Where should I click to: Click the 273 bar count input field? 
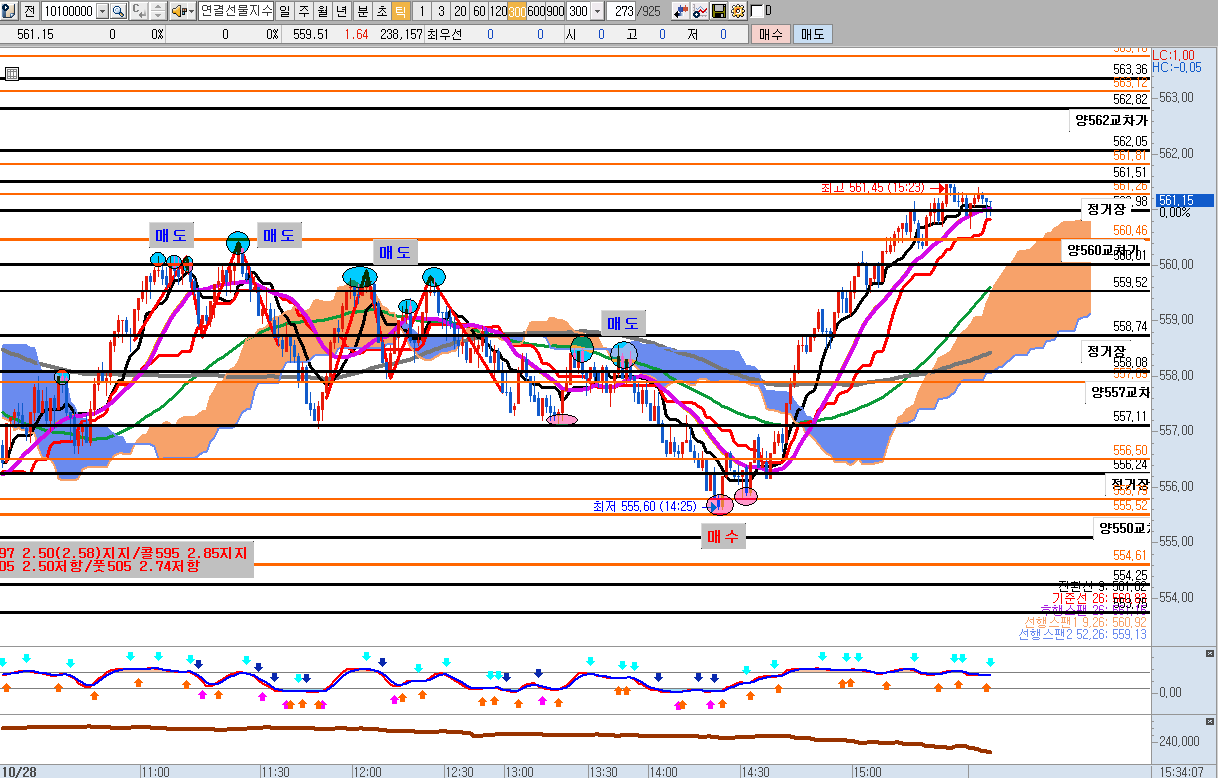(623, 11)
